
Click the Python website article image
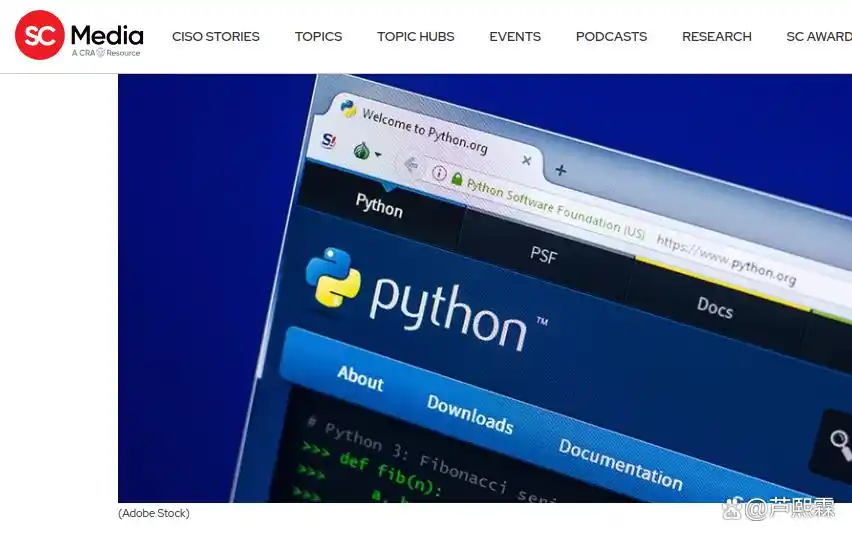point(485,288)
